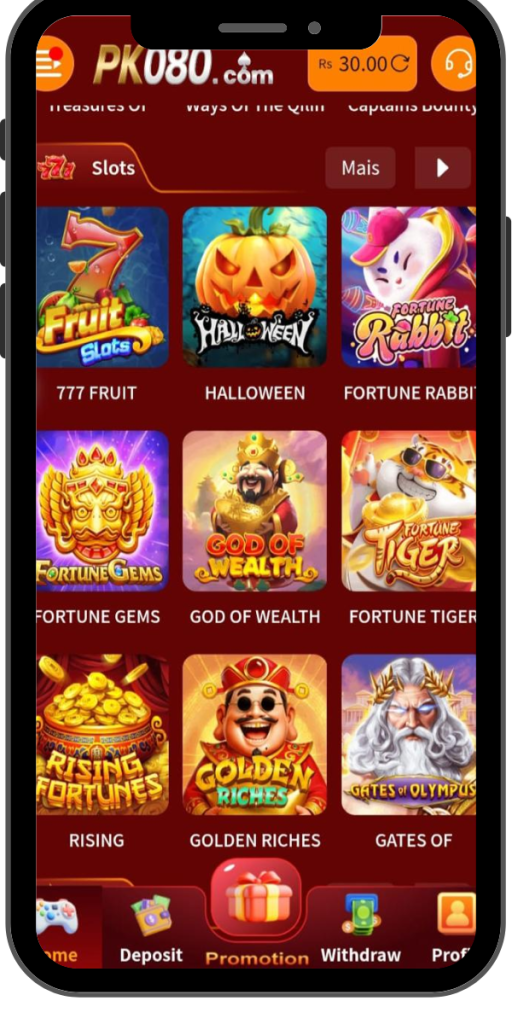The height and width of the screenshot is (1024, 512).
Task: Refresh the Rs 30.00 balance
Action: click(400, 63)
